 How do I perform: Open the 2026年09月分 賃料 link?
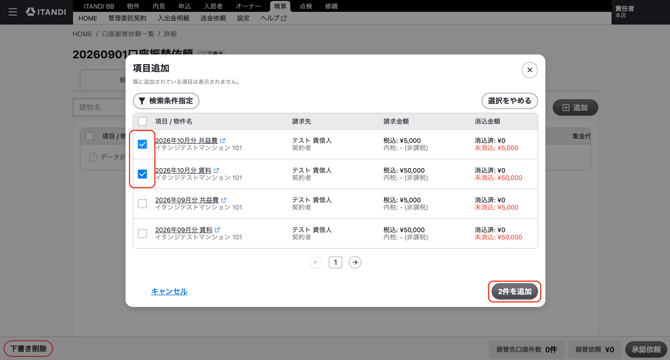pos(184,230)
